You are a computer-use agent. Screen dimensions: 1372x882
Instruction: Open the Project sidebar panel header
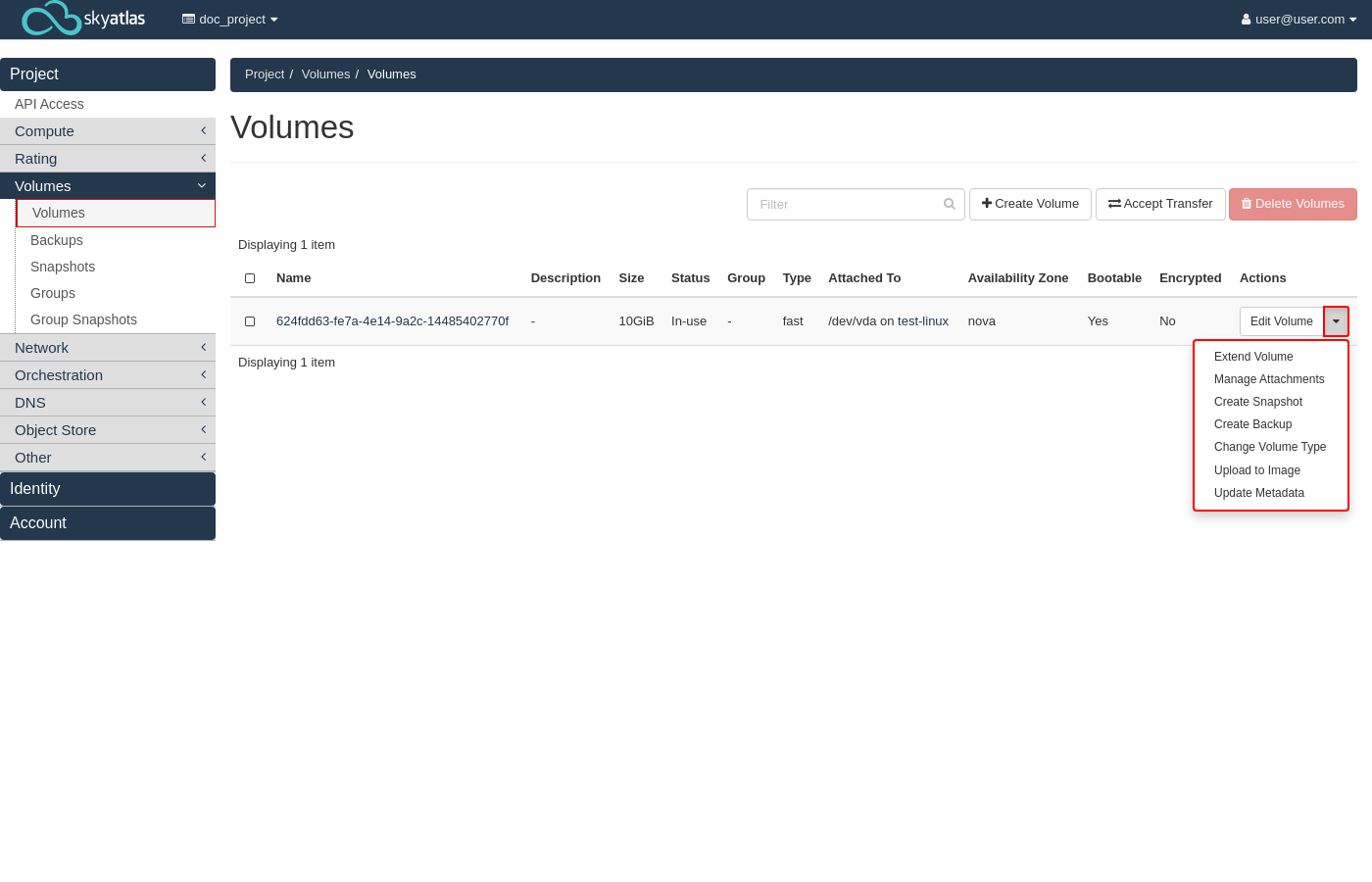coord(108,74)
